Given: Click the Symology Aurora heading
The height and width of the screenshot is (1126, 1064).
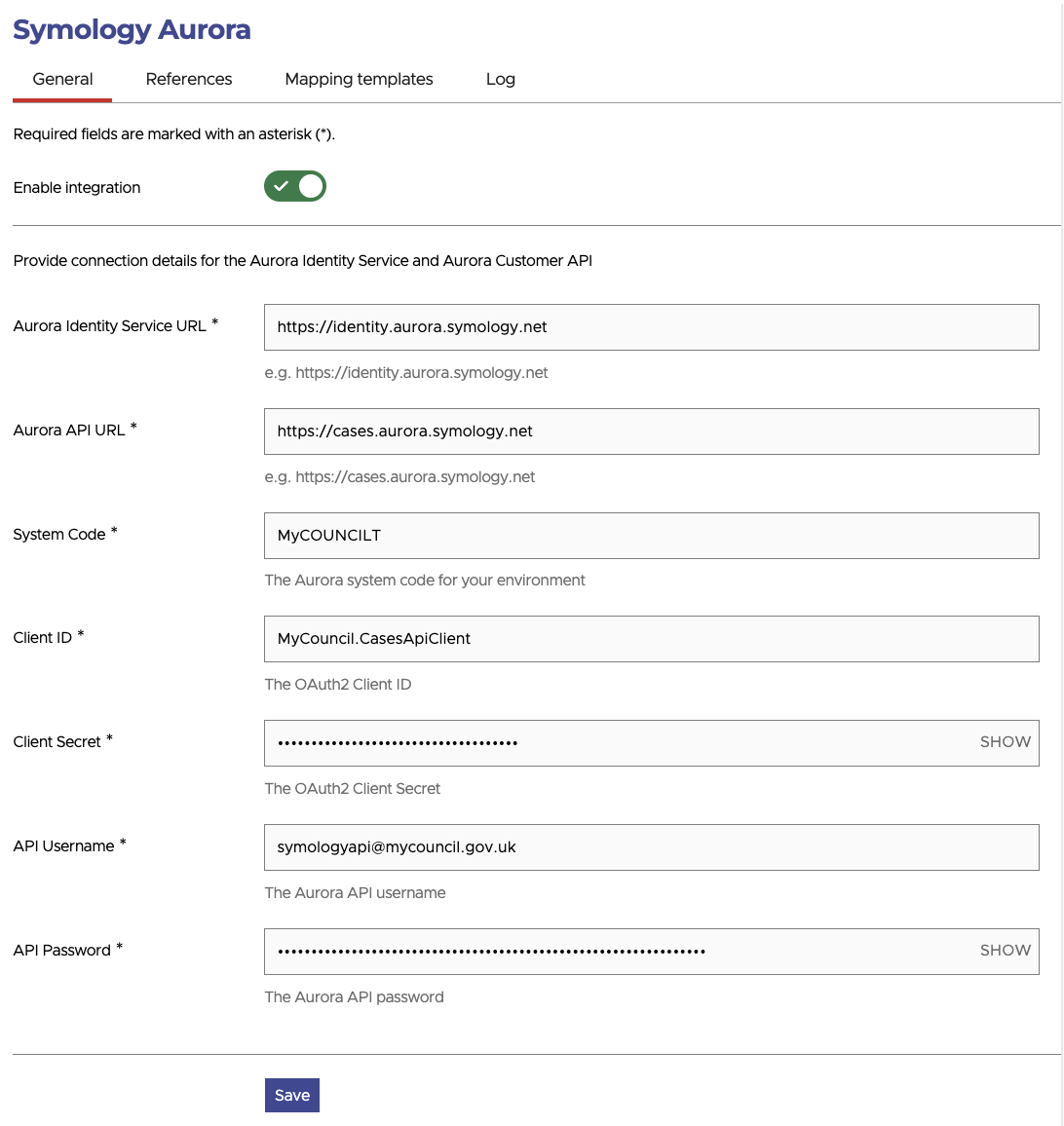Looking at the screenshot, I should 132,30.
